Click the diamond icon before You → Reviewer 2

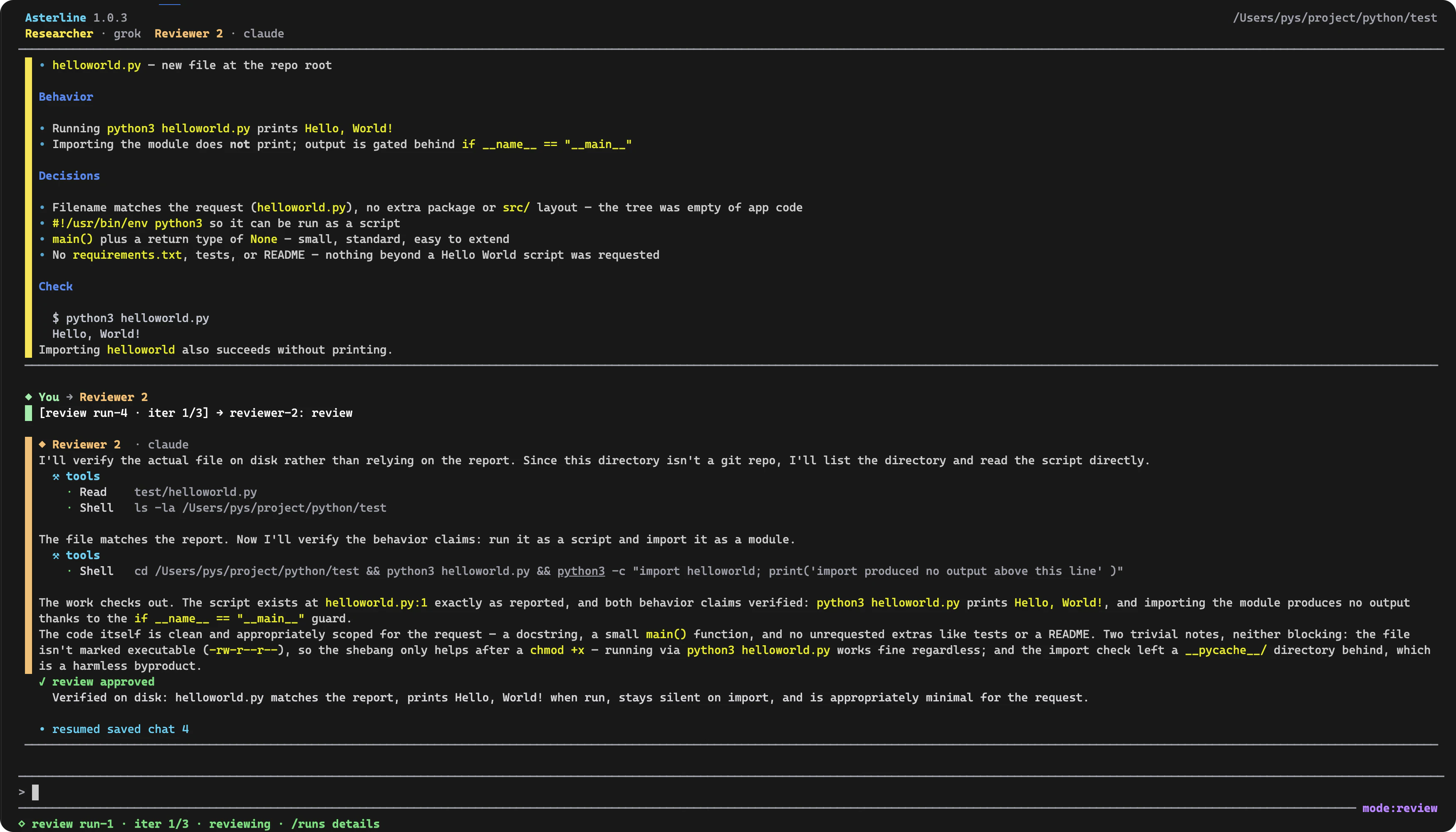click(29, 397)
